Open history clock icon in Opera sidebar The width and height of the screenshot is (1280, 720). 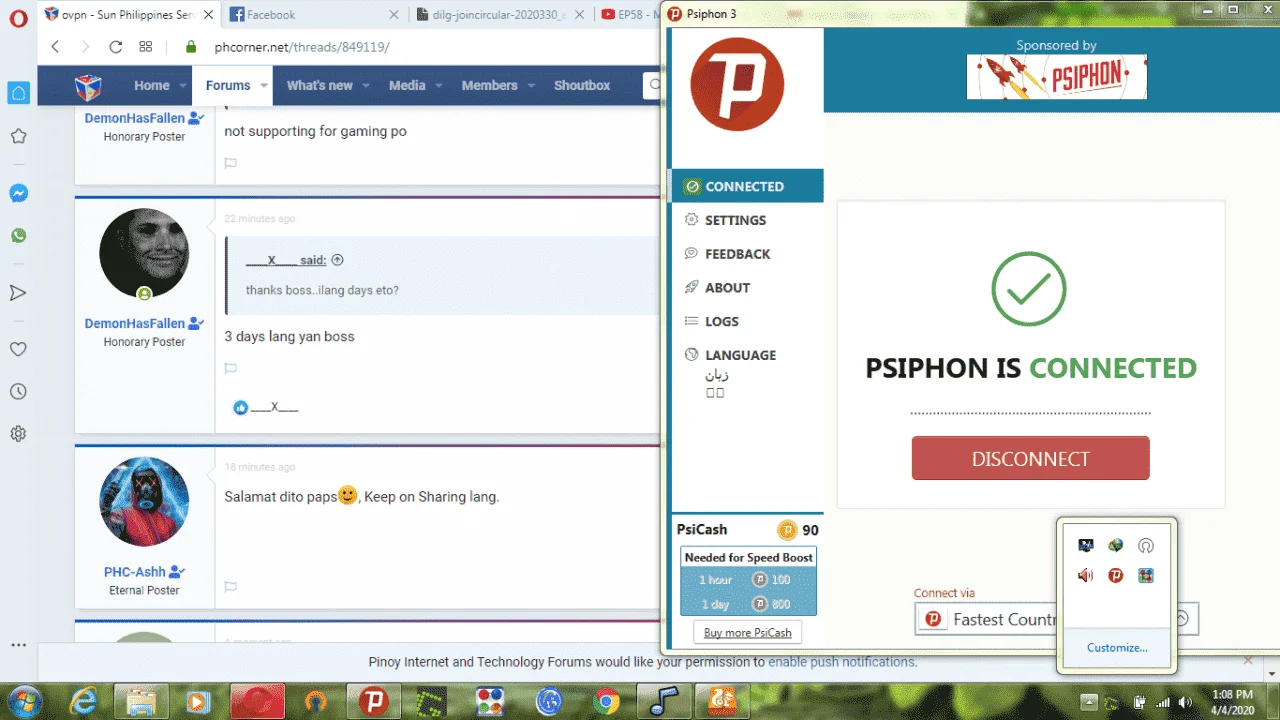point(18,392)
